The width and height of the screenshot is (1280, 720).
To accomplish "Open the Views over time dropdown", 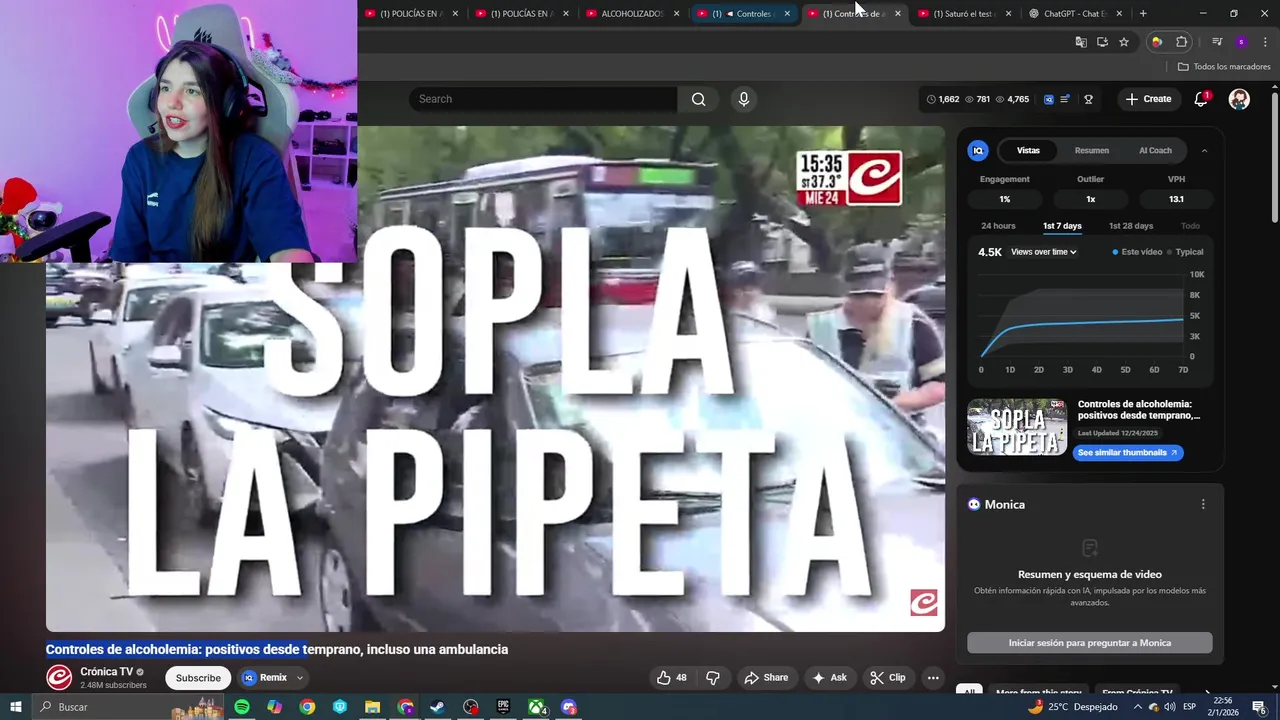I will [1043, 252].
